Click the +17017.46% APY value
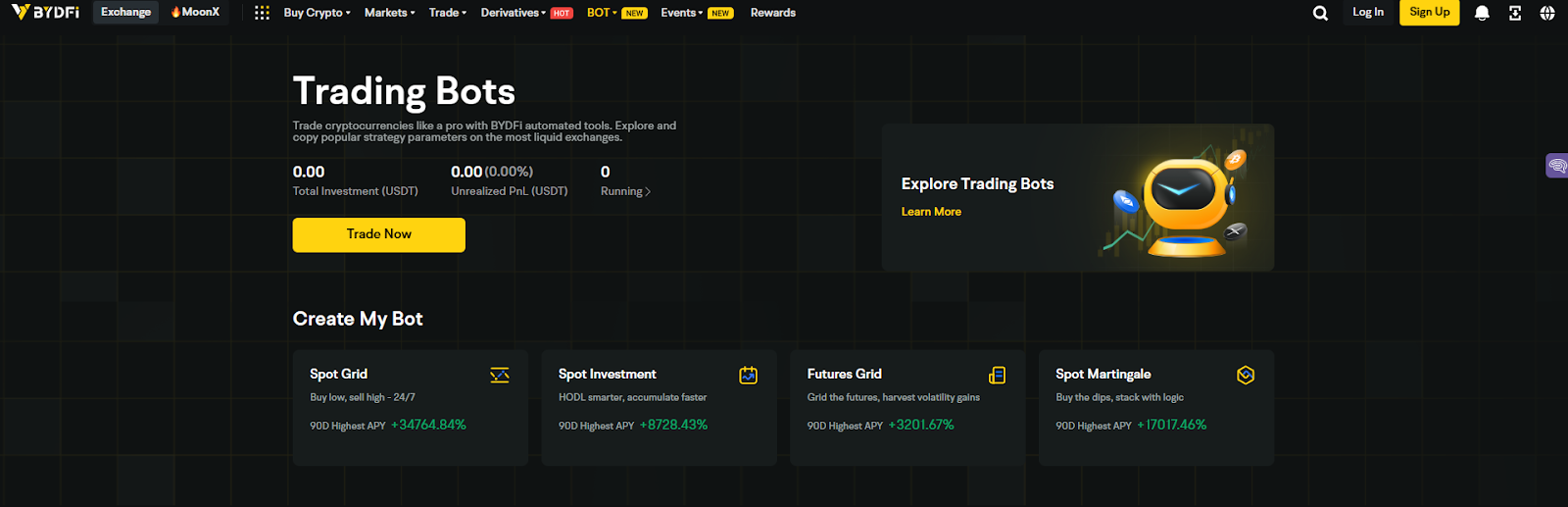1568x507 pixels. (1172, 425)
